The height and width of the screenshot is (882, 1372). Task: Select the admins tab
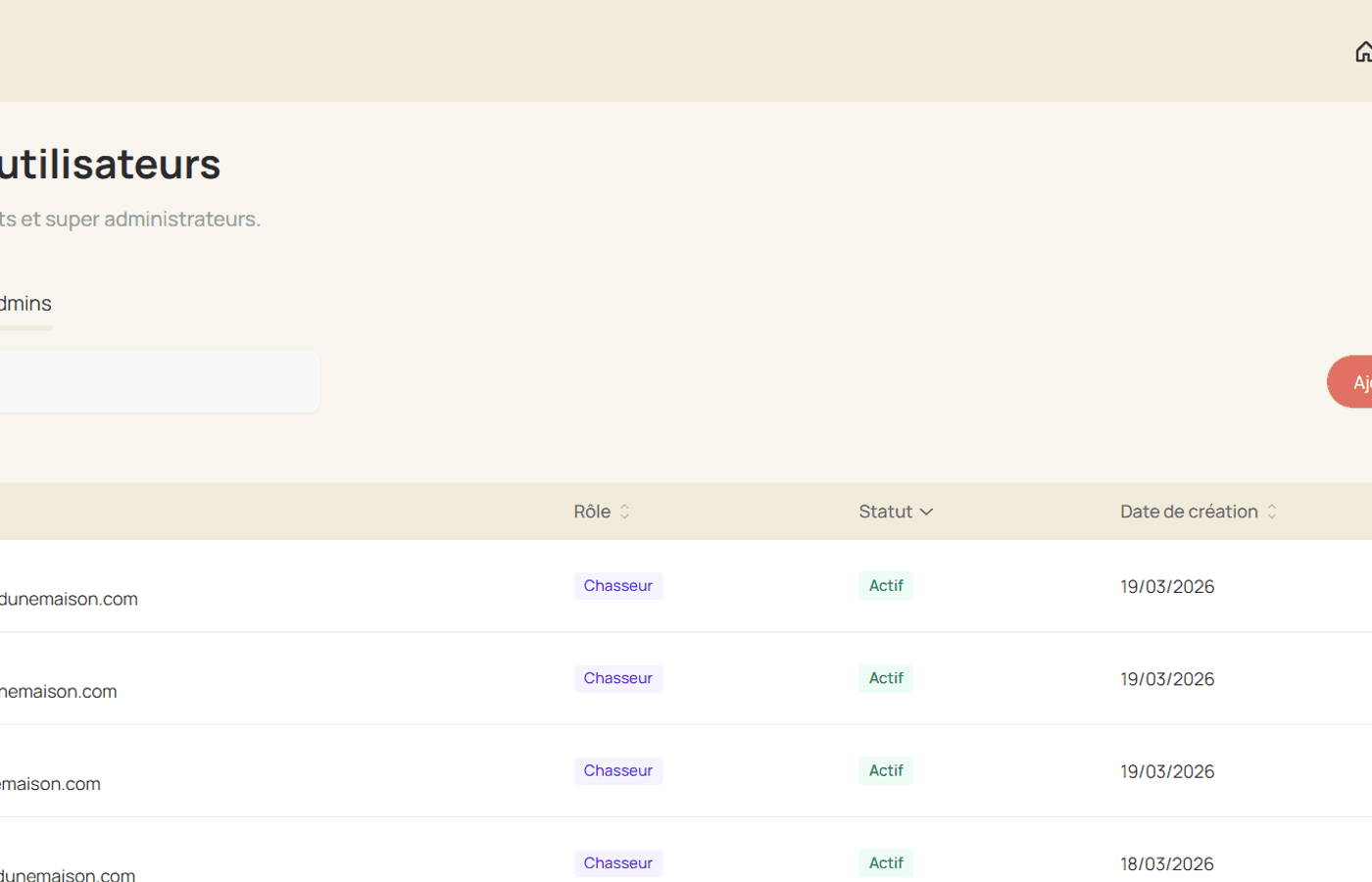click(x=25, y=304)
